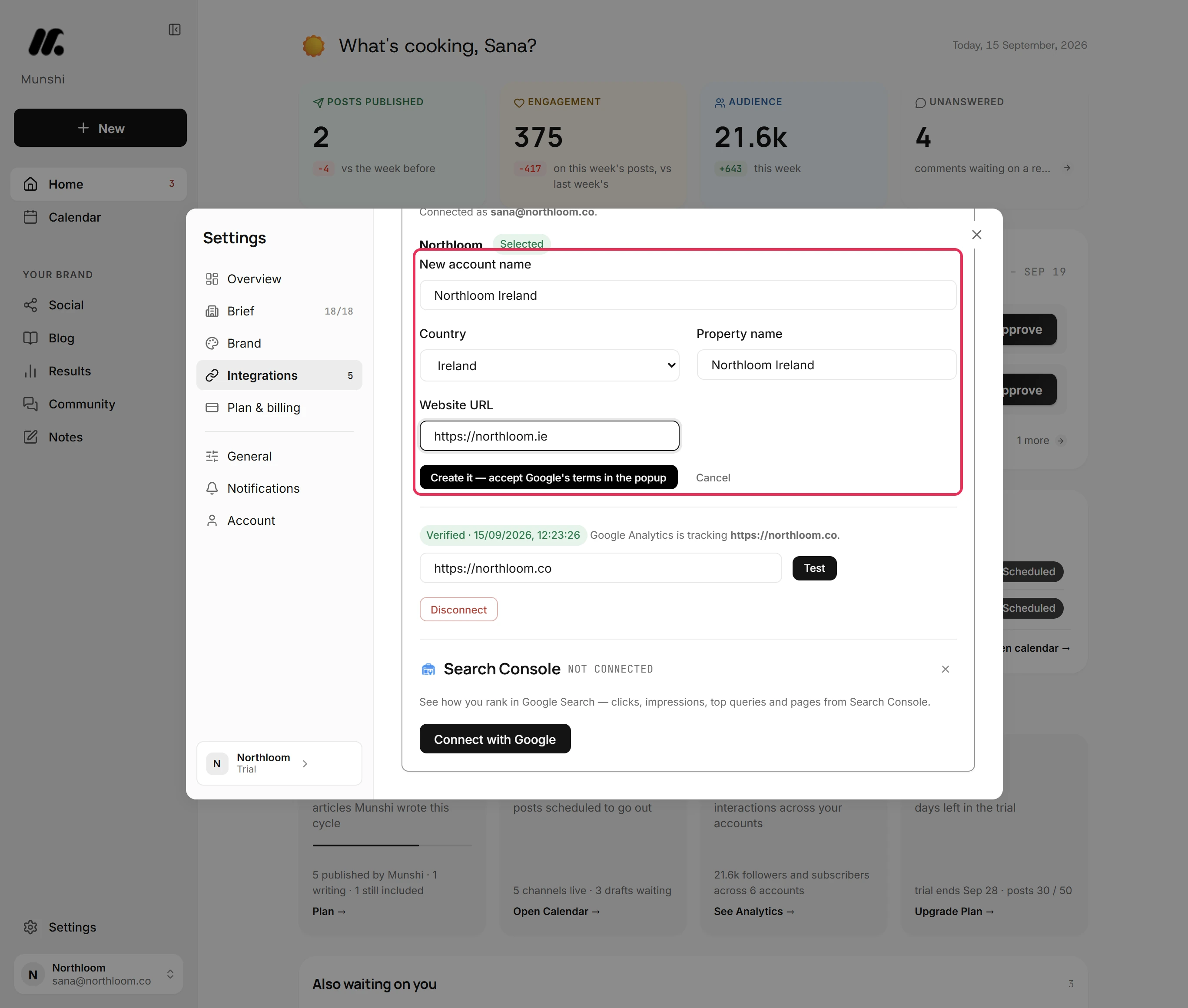
Task: Click the Integrations count badge 5
Action: click(350, 375)
